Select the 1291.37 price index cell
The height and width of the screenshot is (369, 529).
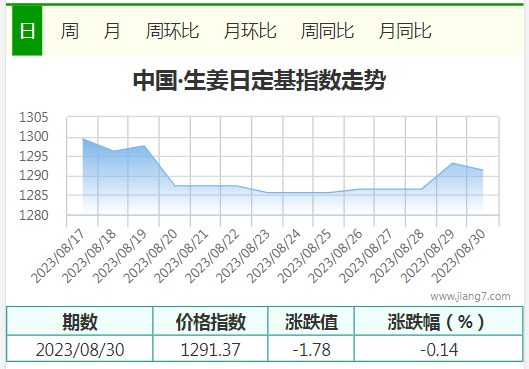pos(210,349)
